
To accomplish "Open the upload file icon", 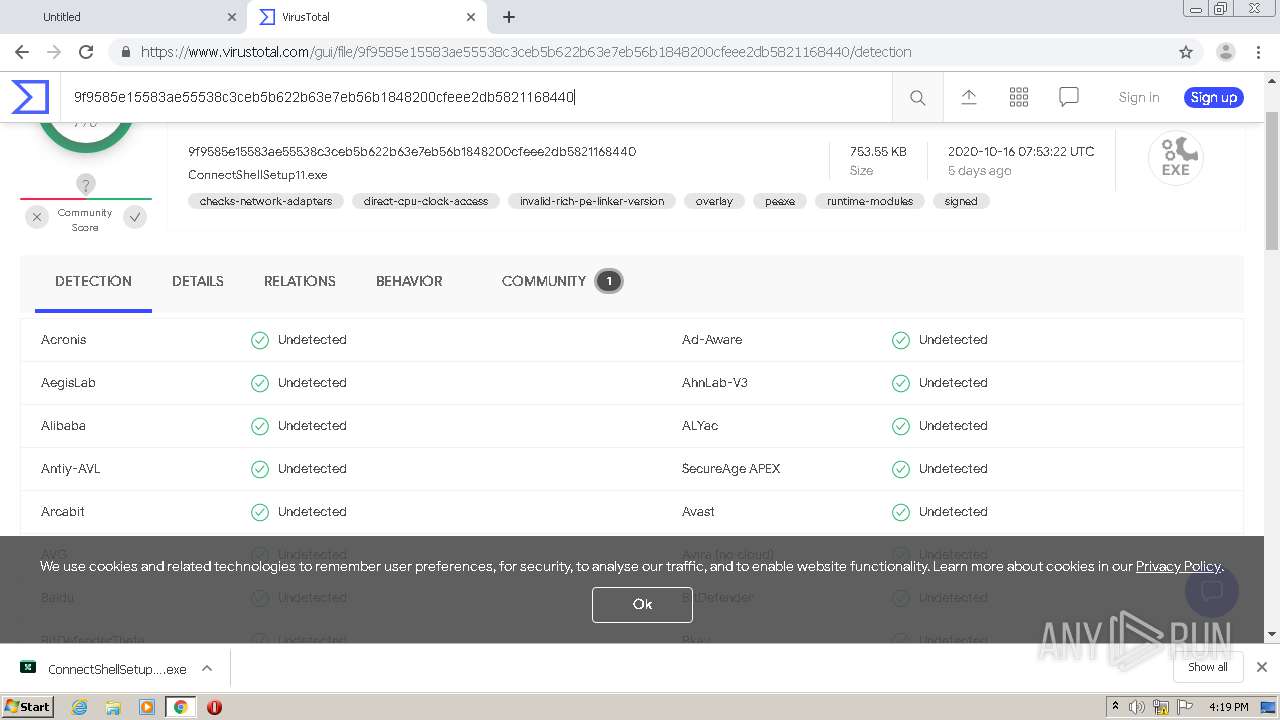I will point(968,97).
